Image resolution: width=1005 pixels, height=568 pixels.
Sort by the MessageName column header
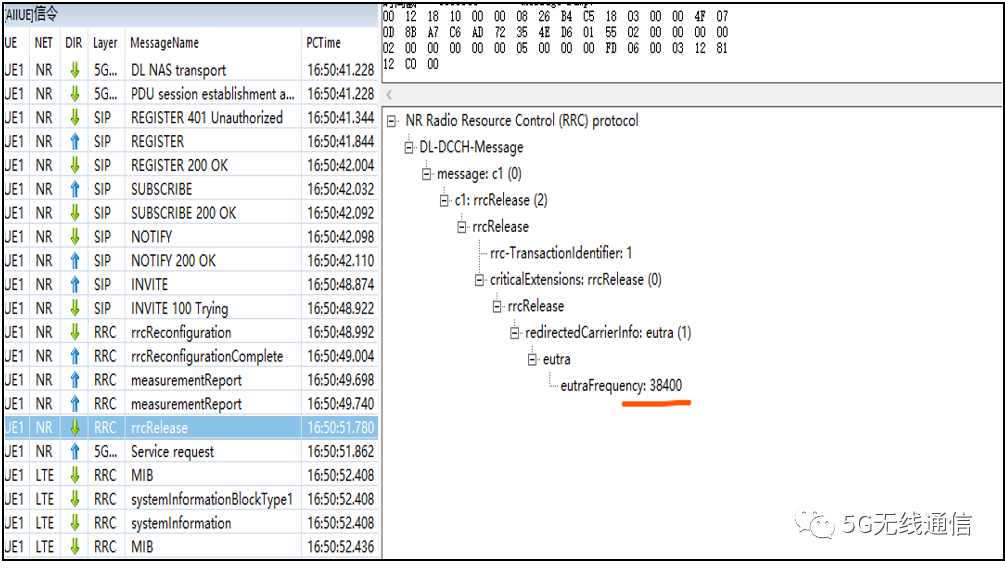165,43
